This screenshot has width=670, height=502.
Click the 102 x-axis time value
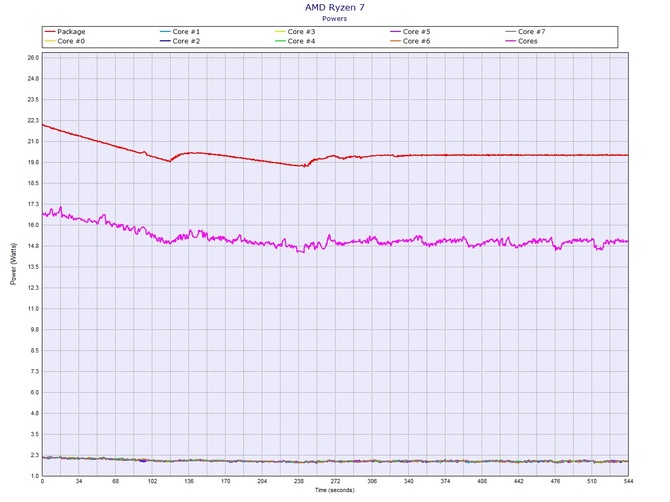[x=152, y=481]
